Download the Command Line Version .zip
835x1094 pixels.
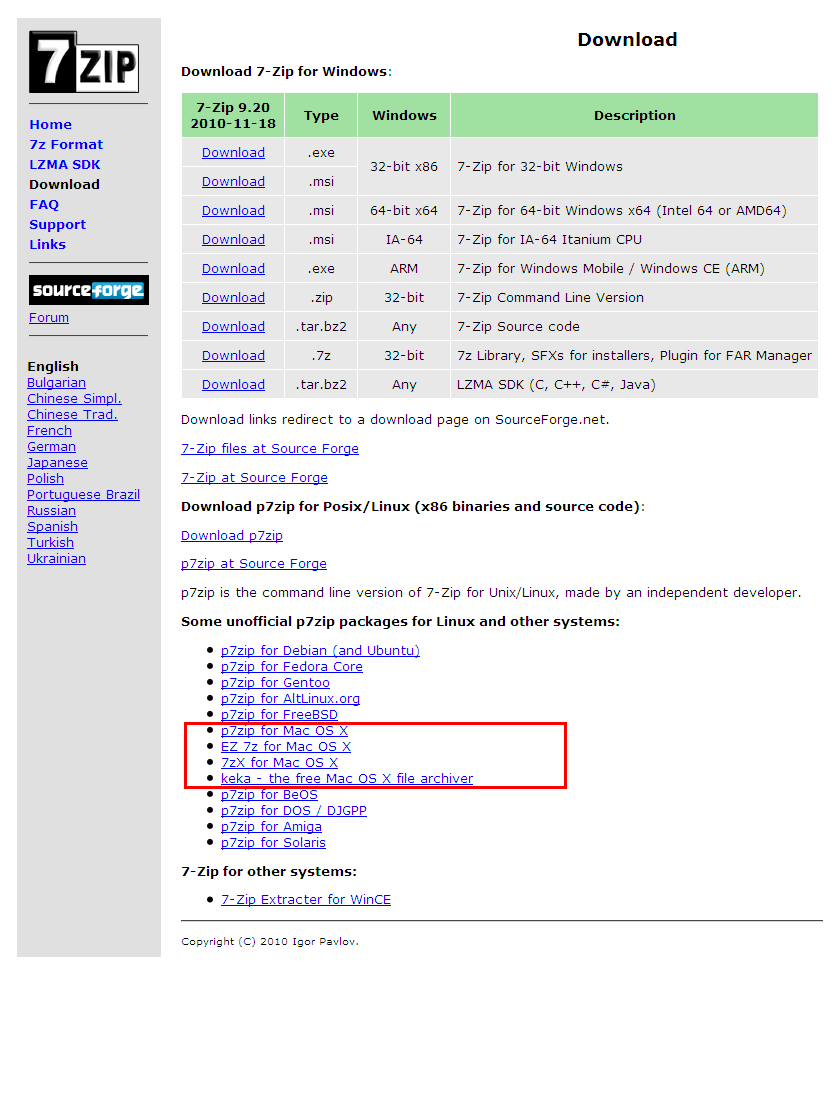pos(233,298)
